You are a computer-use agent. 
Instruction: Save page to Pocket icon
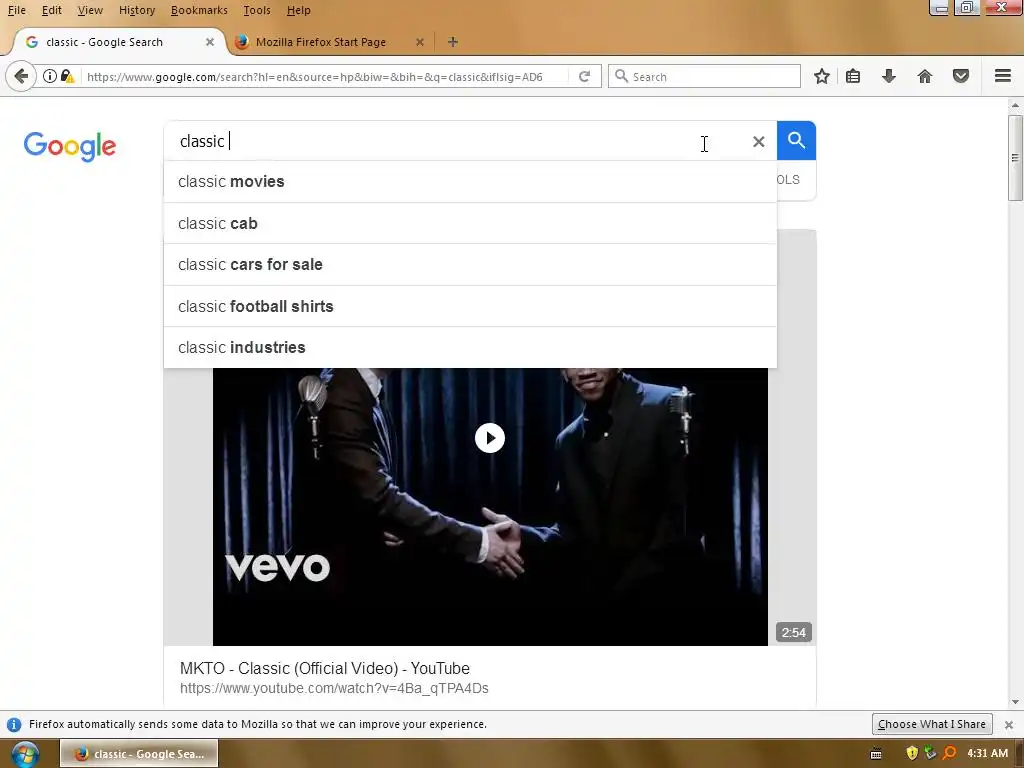coord(961,76)
